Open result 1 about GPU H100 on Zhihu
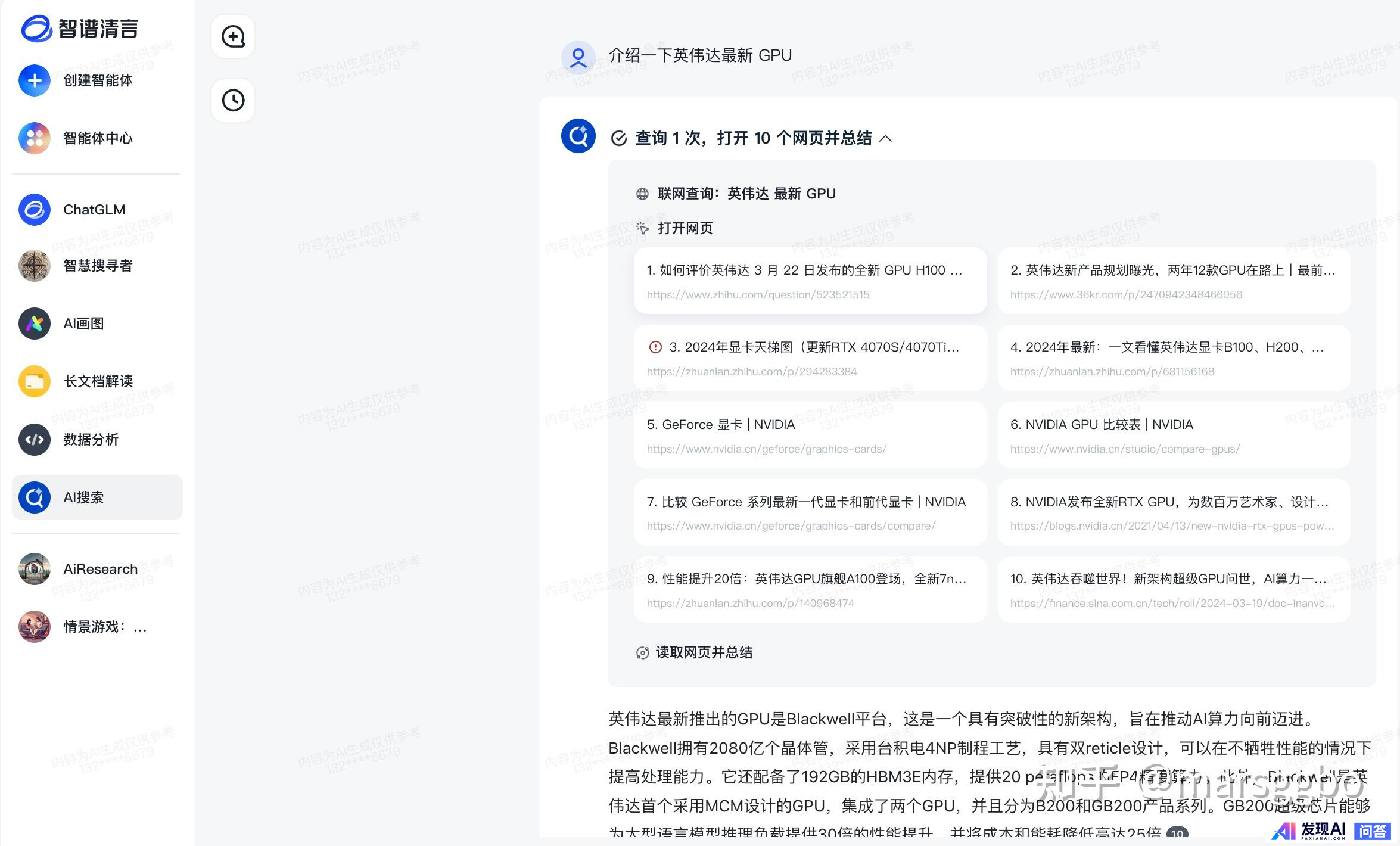This screenshot has height=846, width=1400. (810, 281)
